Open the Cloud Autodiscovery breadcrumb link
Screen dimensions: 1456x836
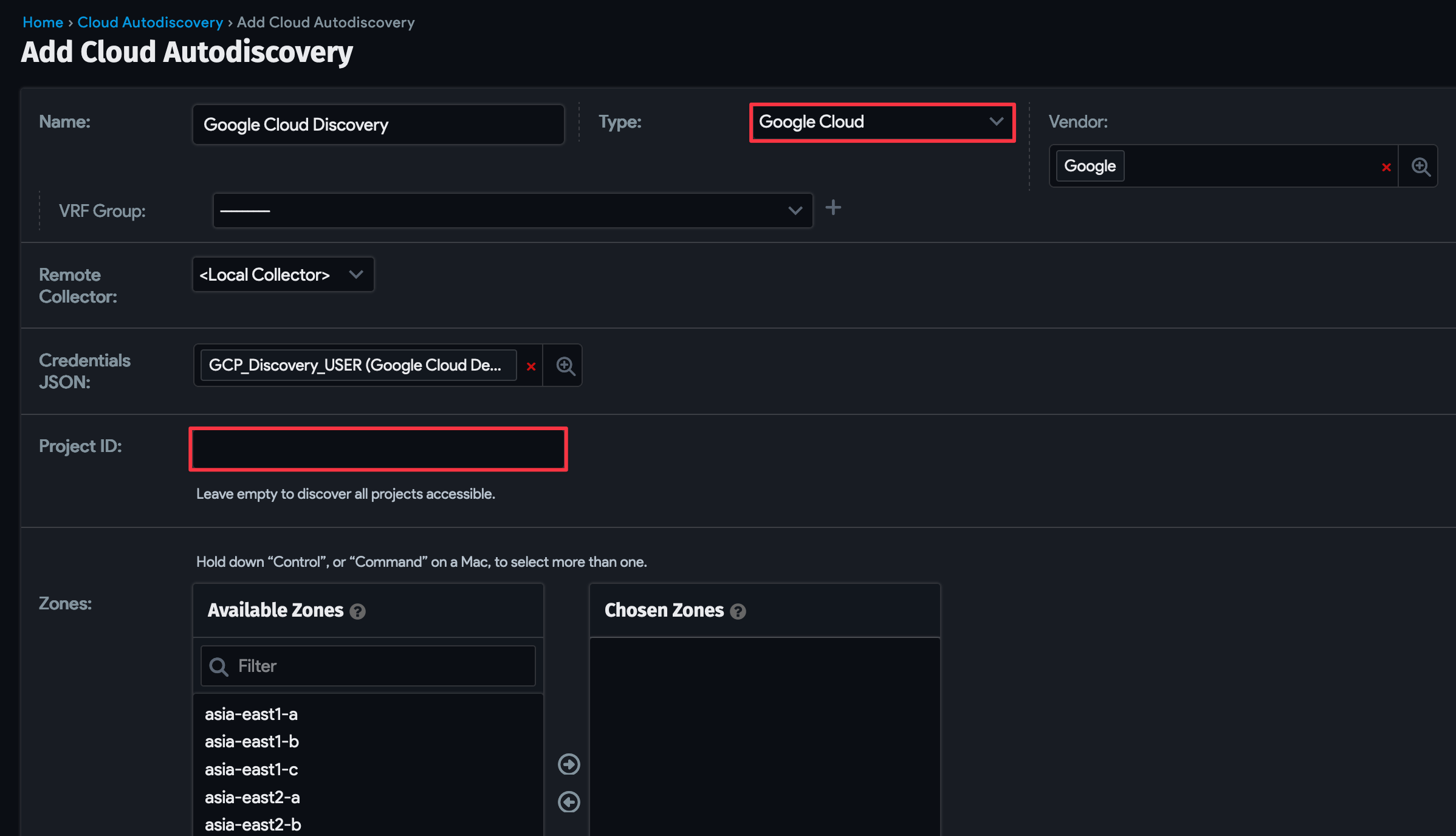point(150,22)
